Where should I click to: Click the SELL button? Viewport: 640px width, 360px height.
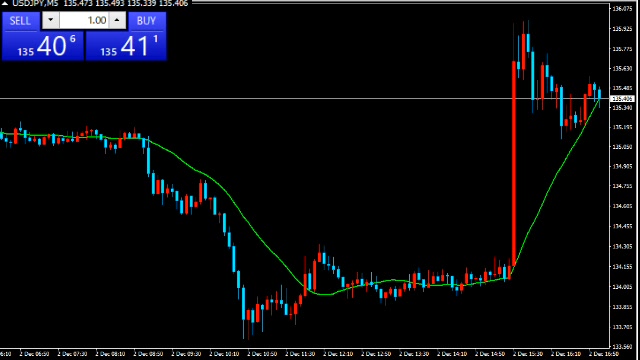20,21
